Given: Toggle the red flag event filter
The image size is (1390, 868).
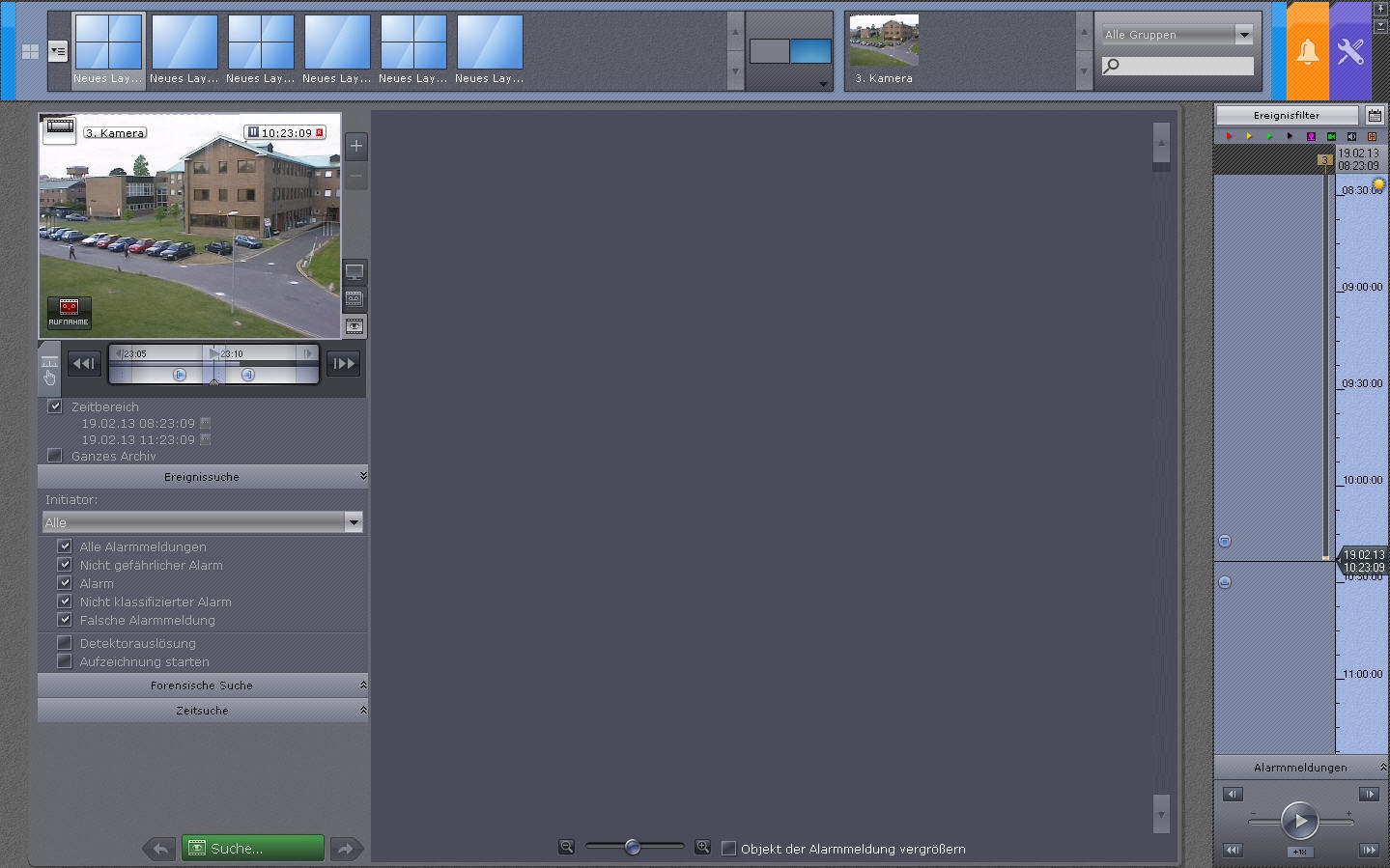Looking at the screenshot, I should [1229, 136].
